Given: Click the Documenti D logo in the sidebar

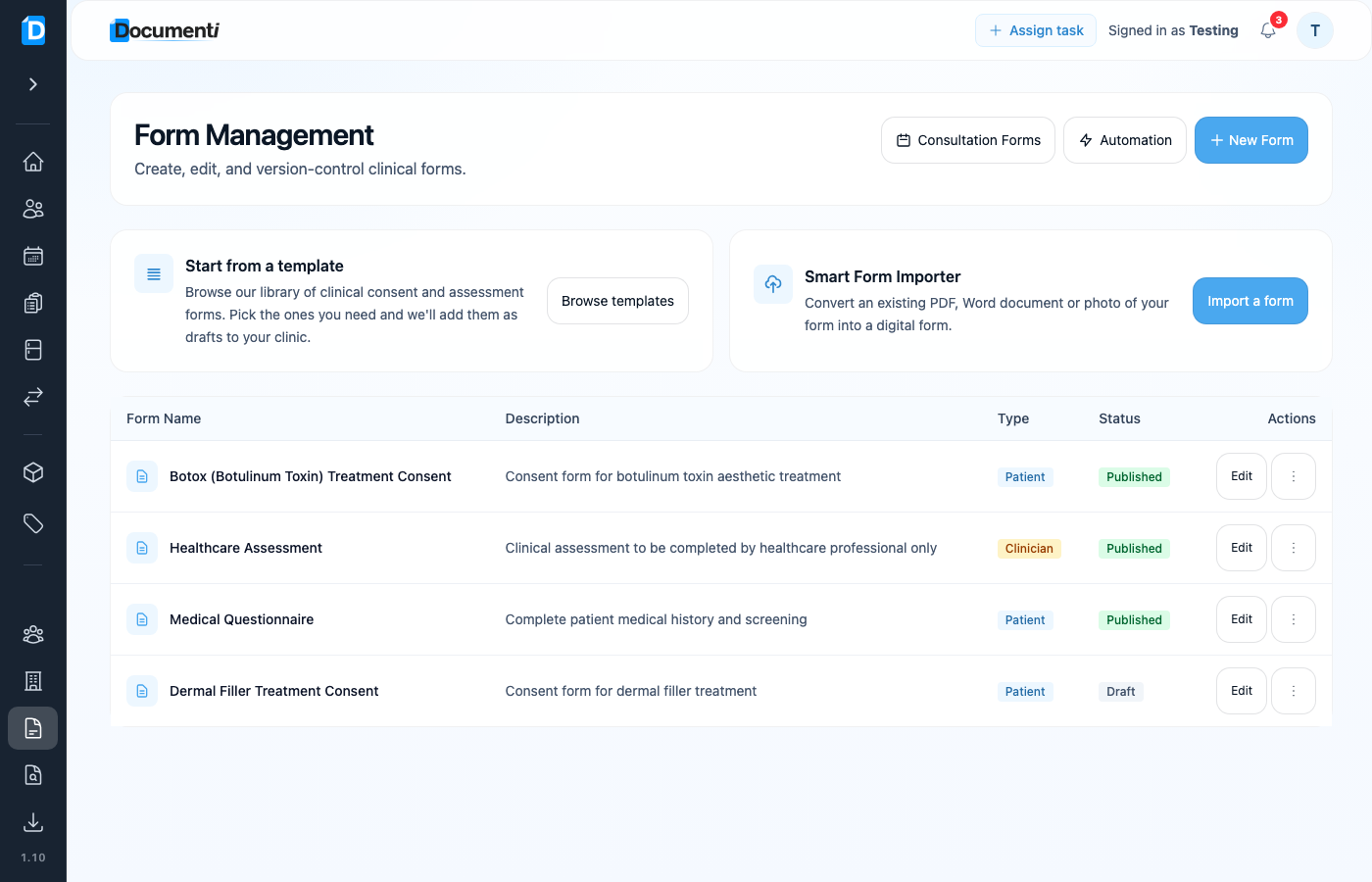Looking at the screenshot, I should 33,30.
